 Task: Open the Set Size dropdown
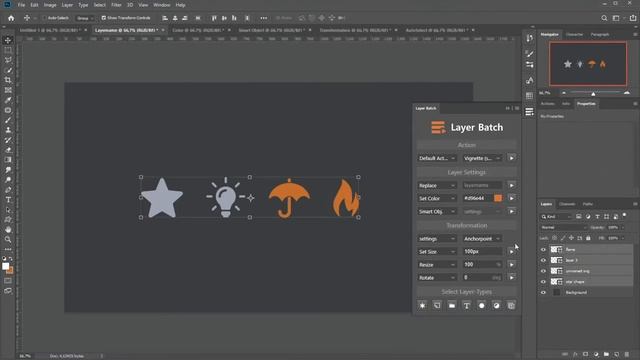point(437,252)
